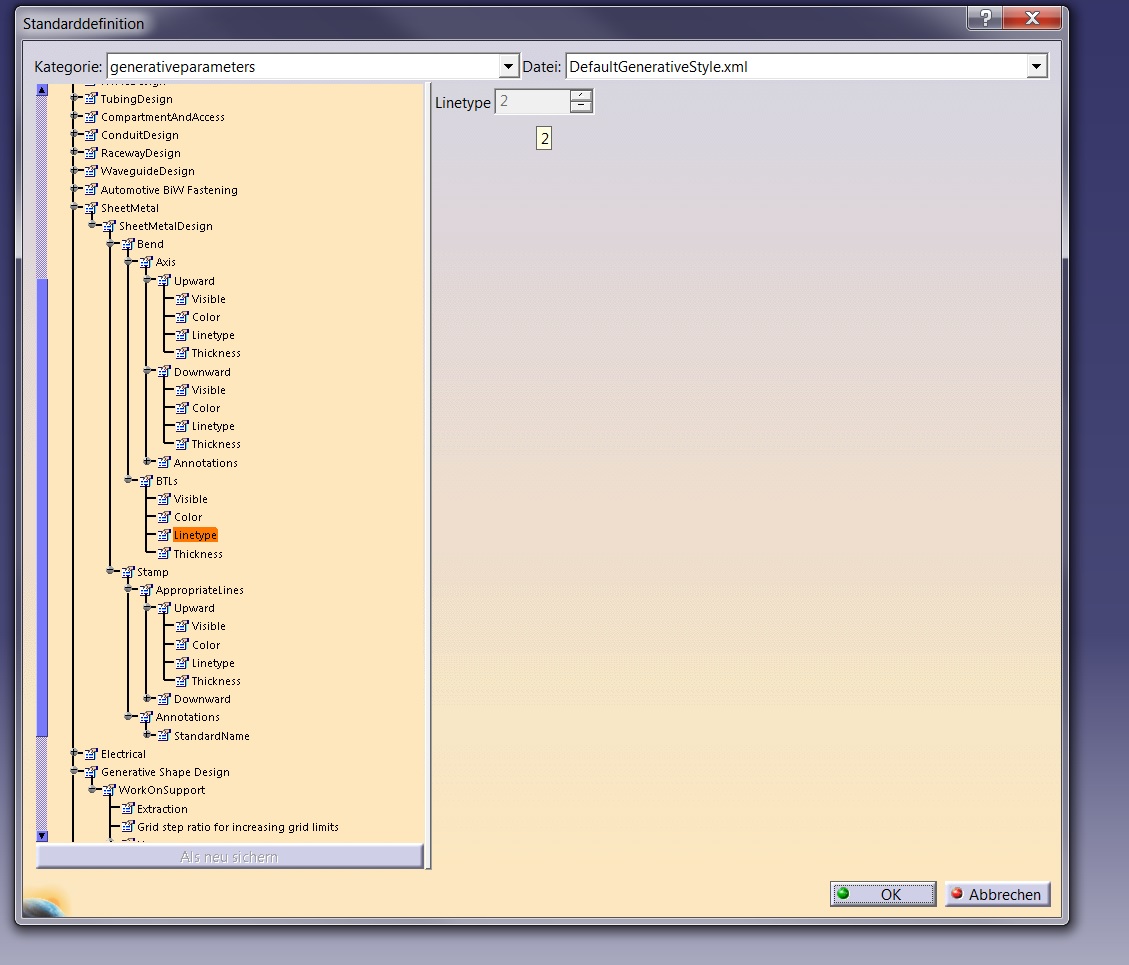Click the BTLs node icon
Screen dimensions: 1129x965
point(145,481)
